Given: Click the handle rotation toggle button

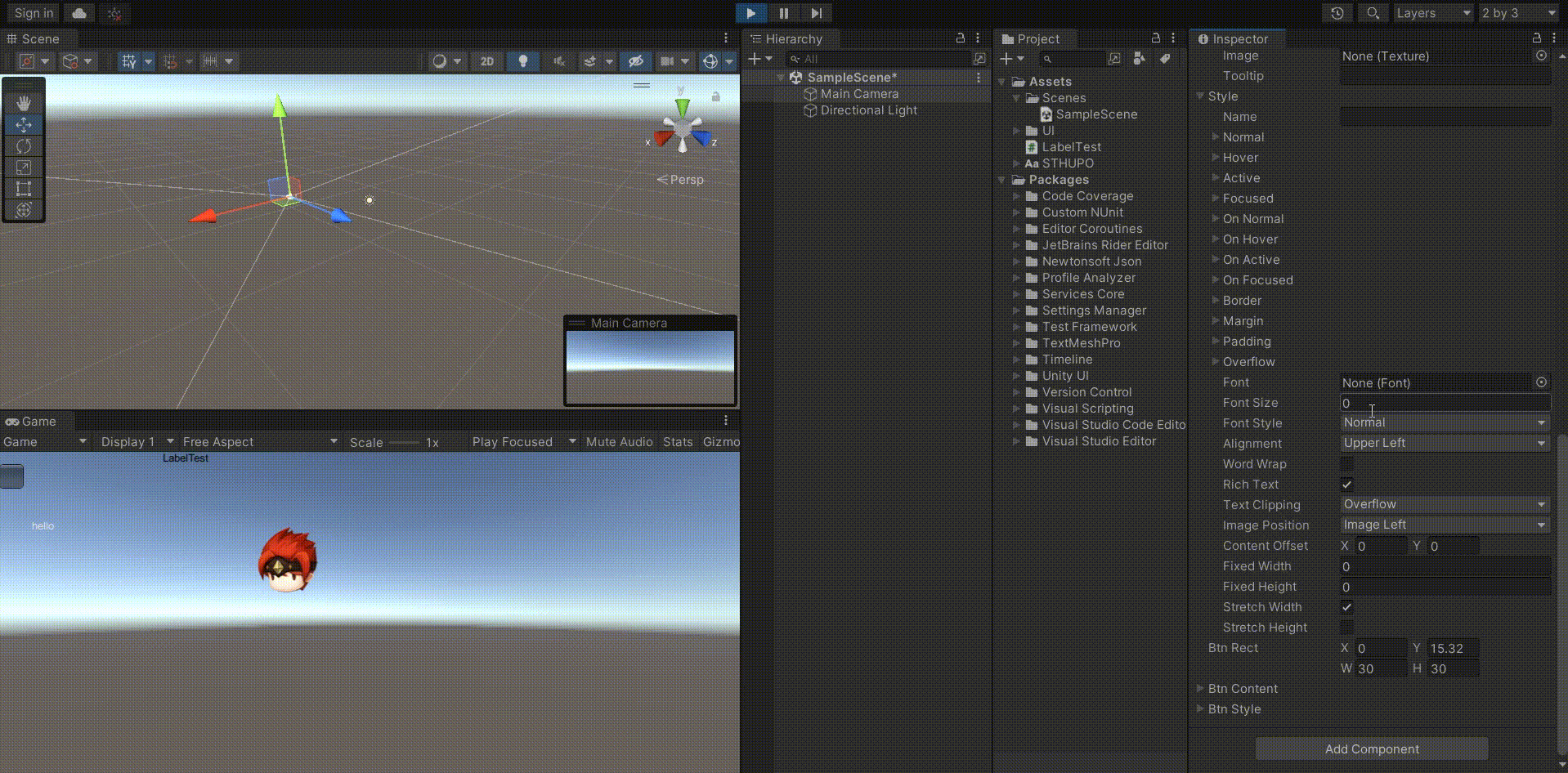Looking at the screenshot, I should pyautogui.click(x=70, y=61).
